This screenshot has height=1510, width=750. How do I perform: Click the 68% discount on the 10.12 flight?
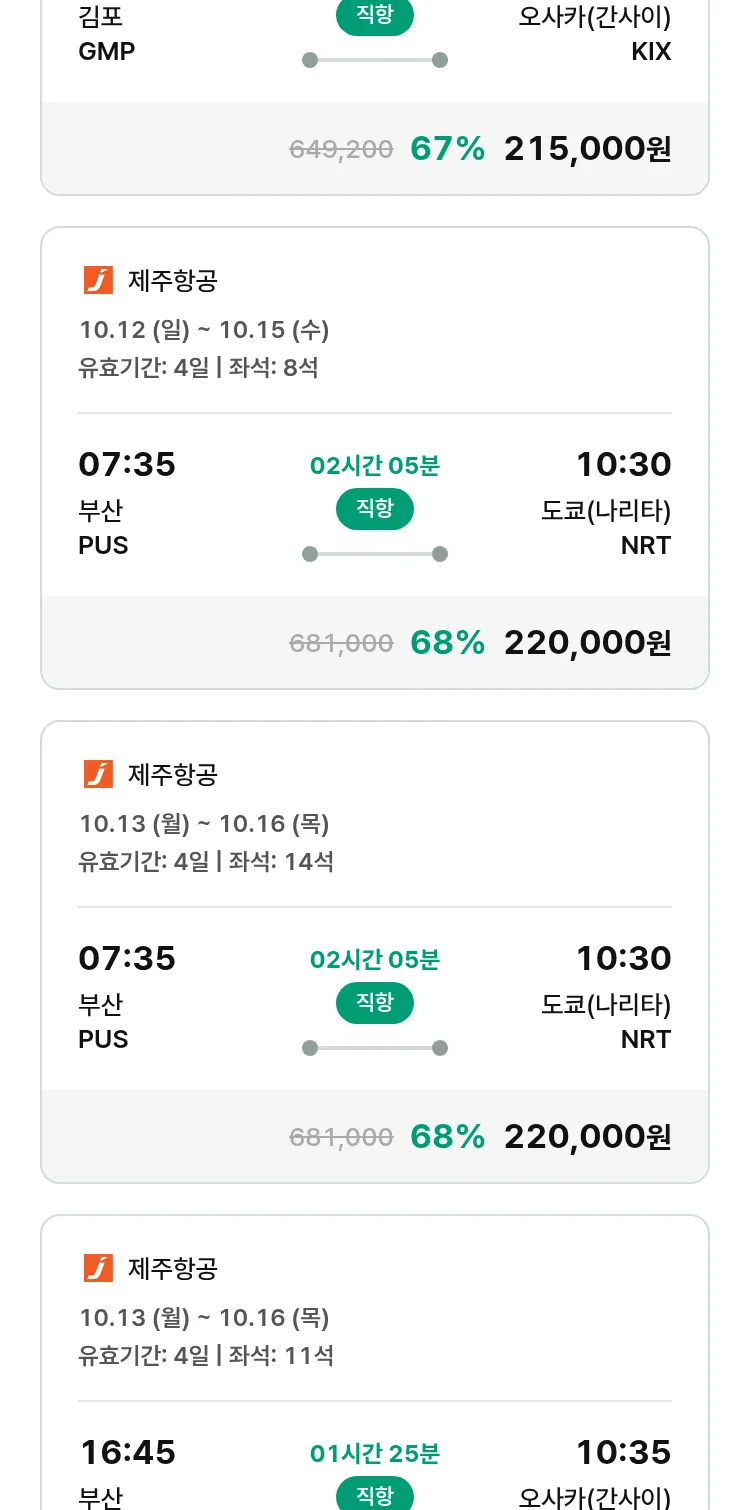[x=447, y=642]
